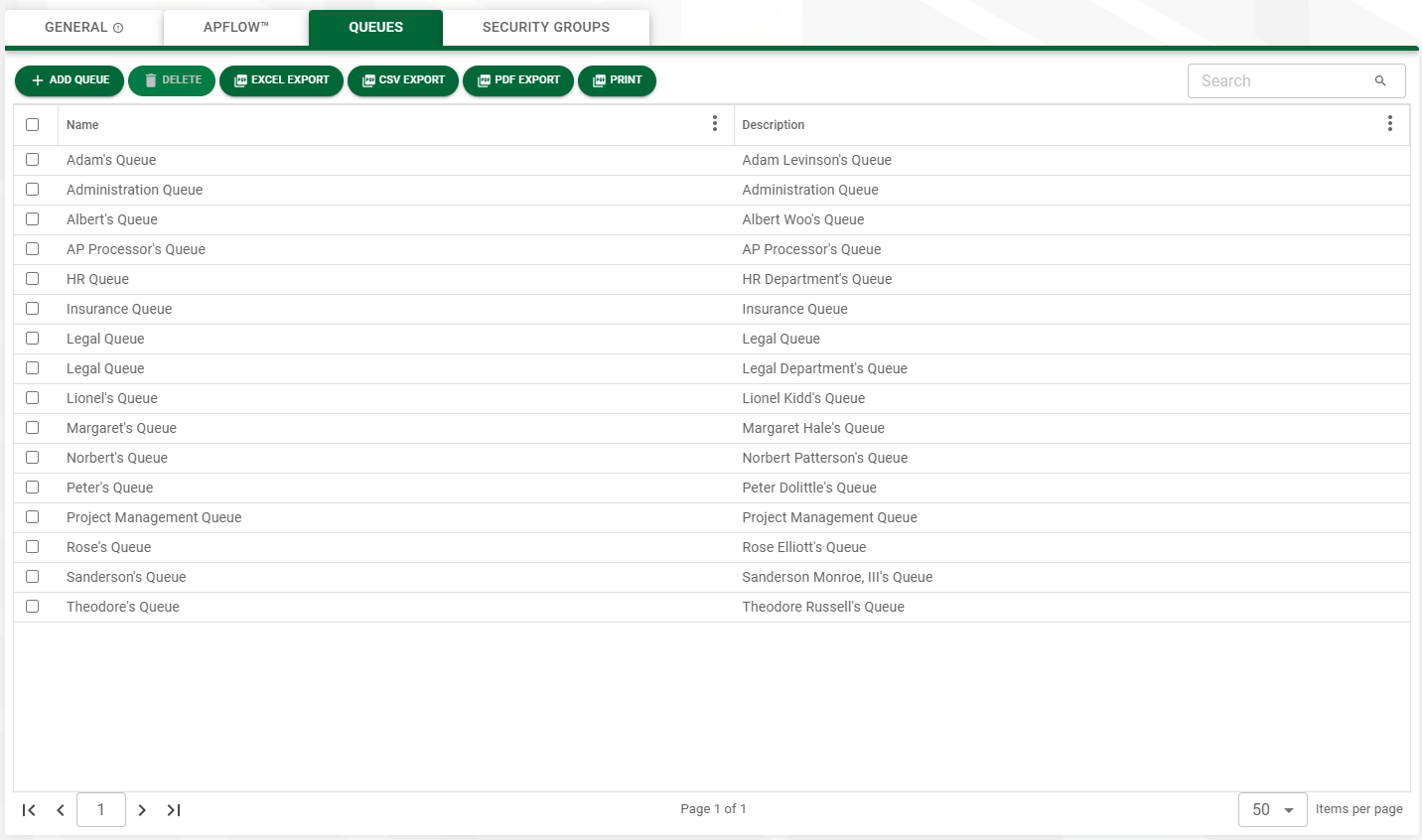Viewport: 1422px width, 840px height.
Task: Select the Sanderson's Queue checkbox
Action: click(33, 576)
